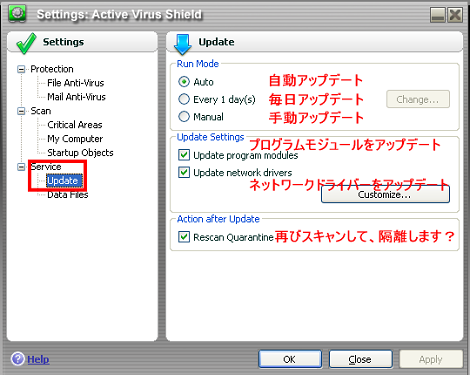Image resolution: width=470 pixels, height=375 pixels.
Task: Select Startup Objects scan item
Action: [80, 153]
